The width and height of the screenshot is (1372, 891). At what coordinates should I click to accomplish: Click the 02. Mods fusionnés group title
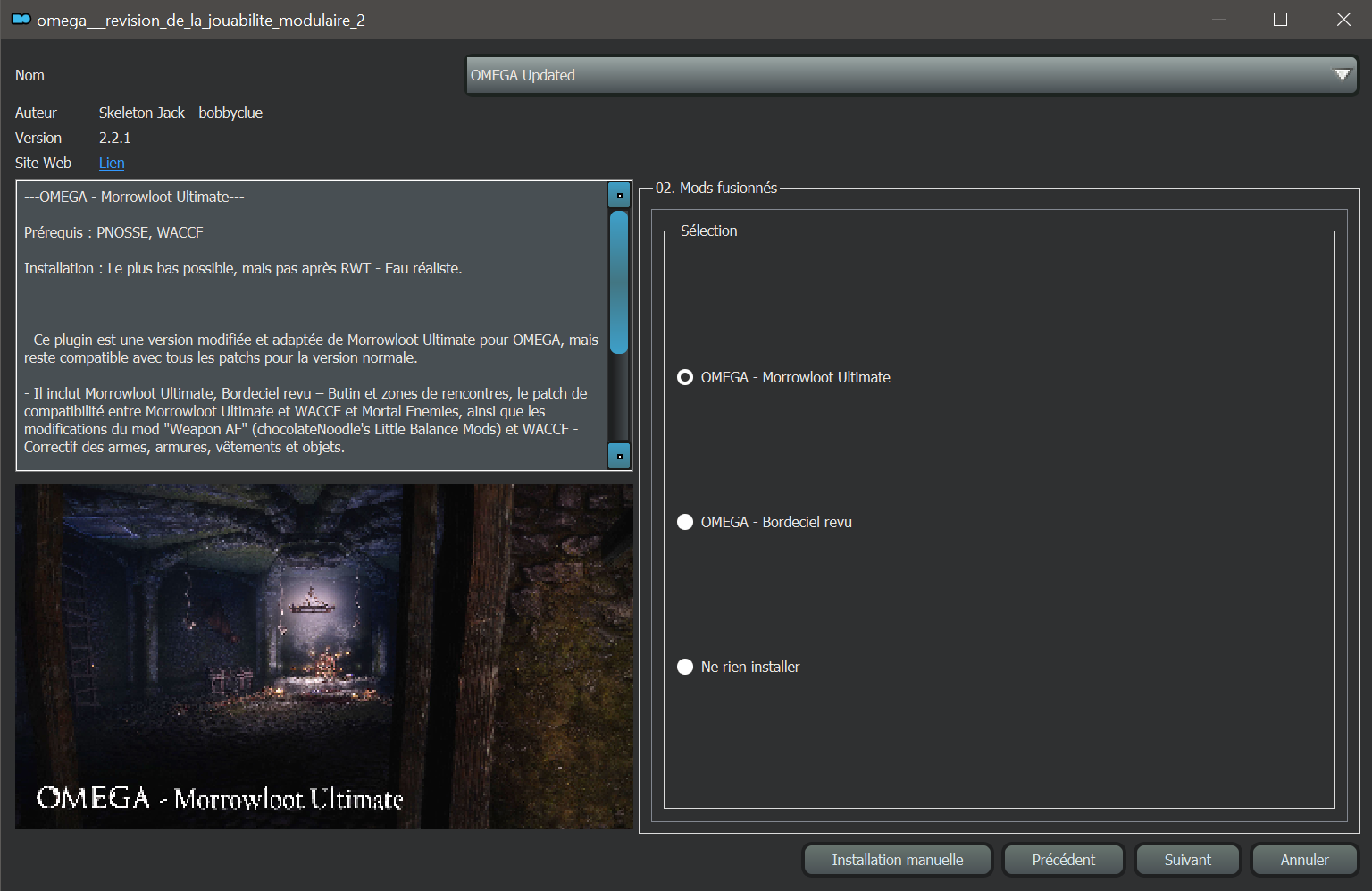click(x=716, y=188)
